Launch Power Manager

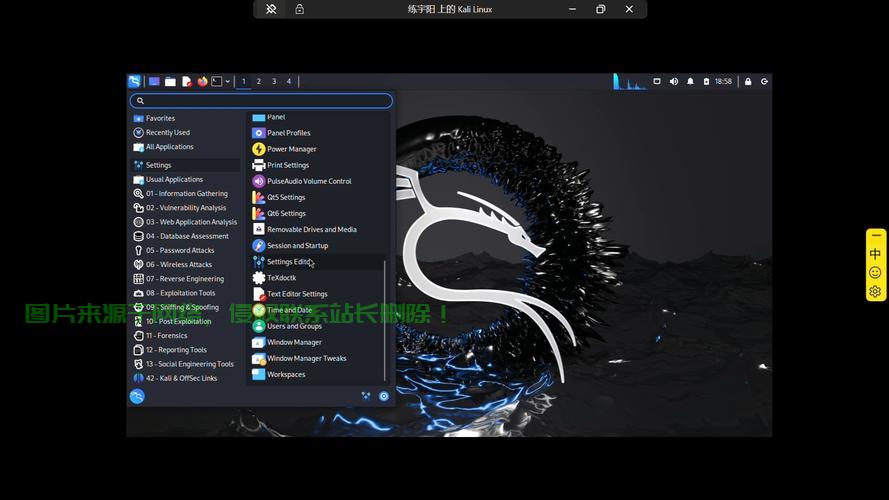(316, 149)
